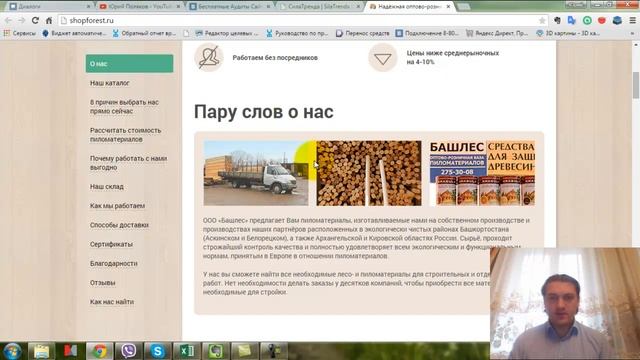Go to the browser home page icon
This screenshot has height=360, width=640.
click(x=49, y=20)
